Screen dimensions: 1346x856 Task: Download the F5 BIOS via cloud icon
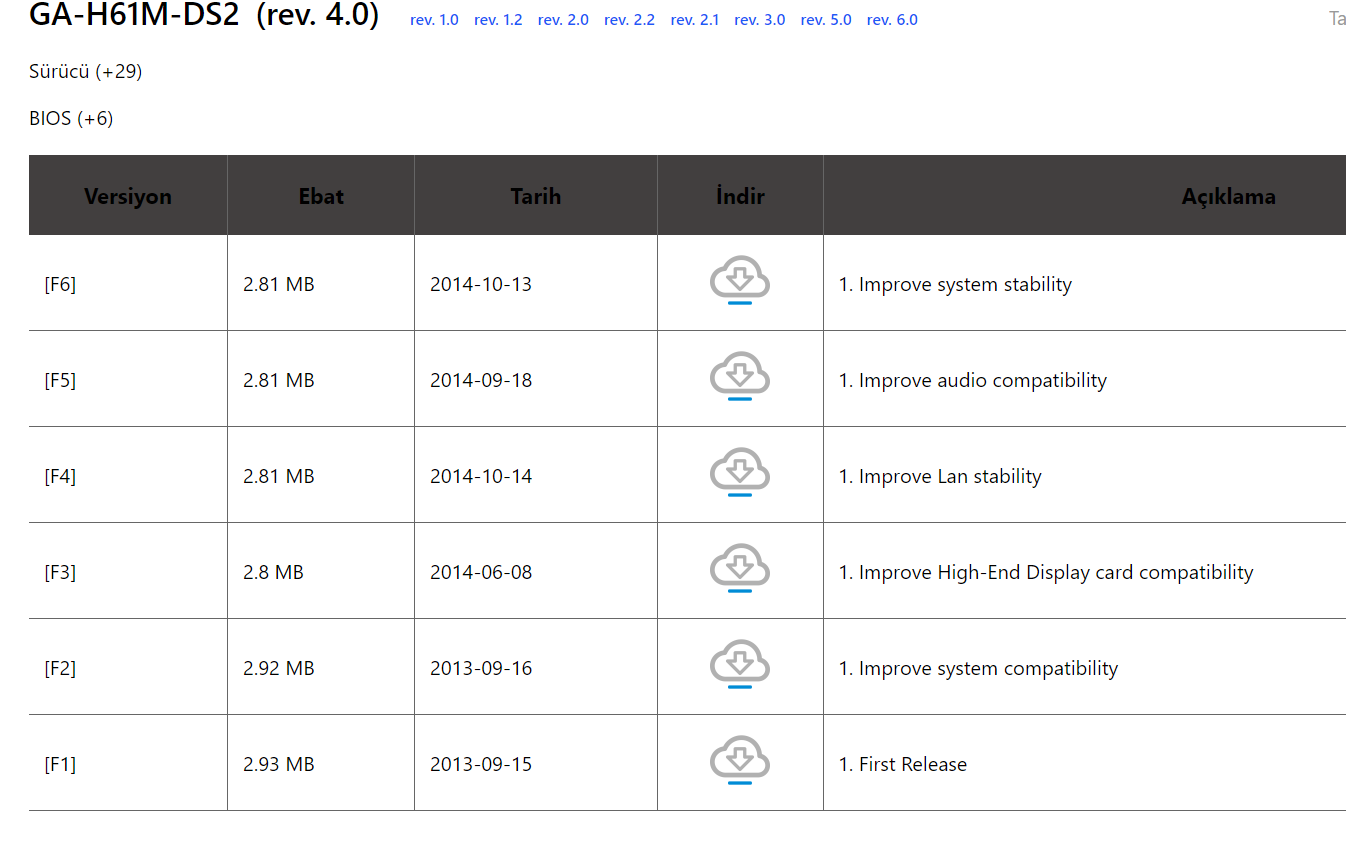tap(740, 377)
